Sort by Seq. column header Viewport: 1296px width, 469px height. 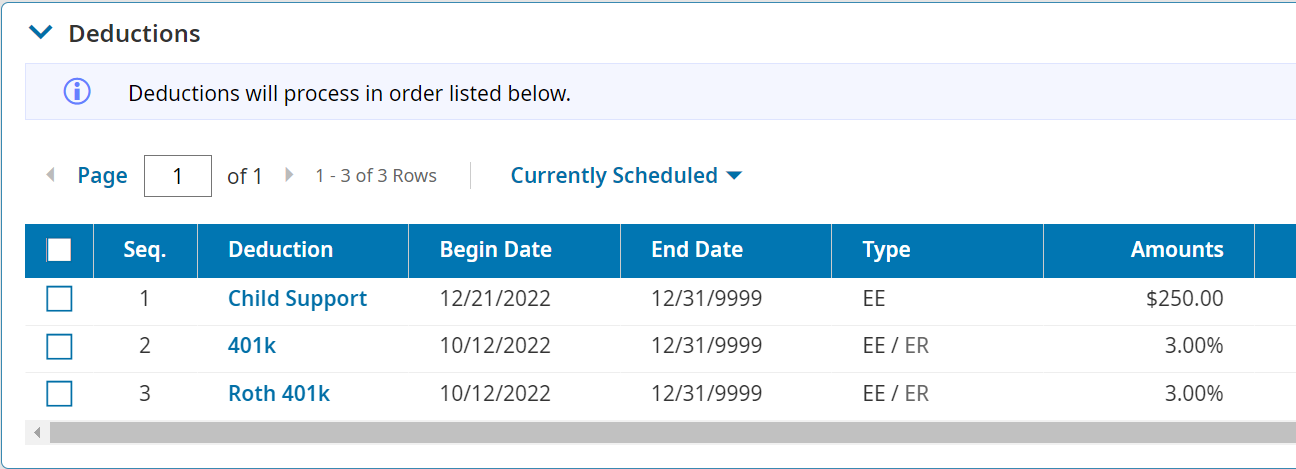pos(145,250)
